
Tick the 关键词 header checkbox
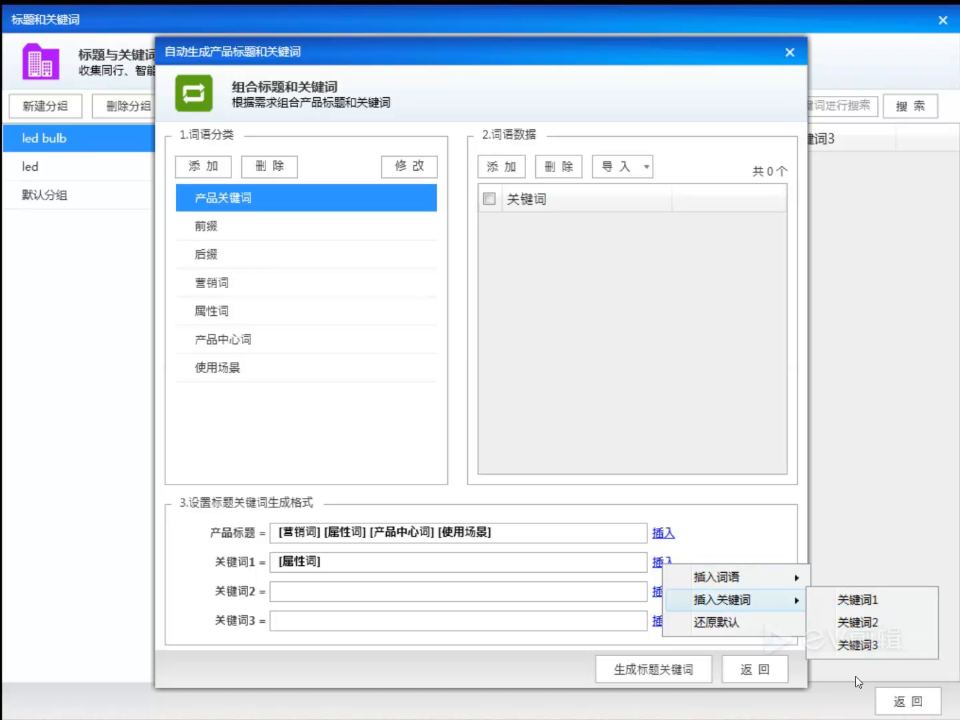[x=489, y=199]
